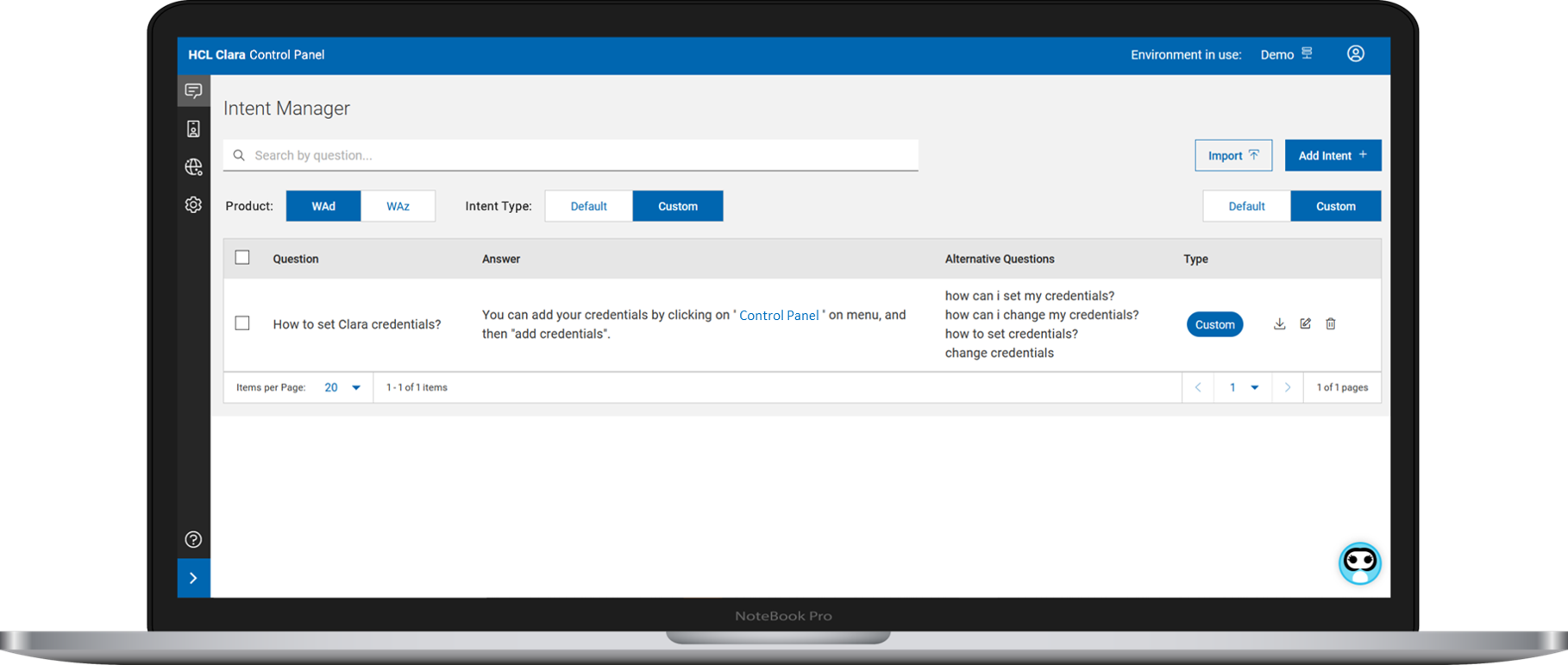The height and width of the screenshot is (665, 1568).
Task: Click the Alternative Questions column header
Action: click(1000, 259)
